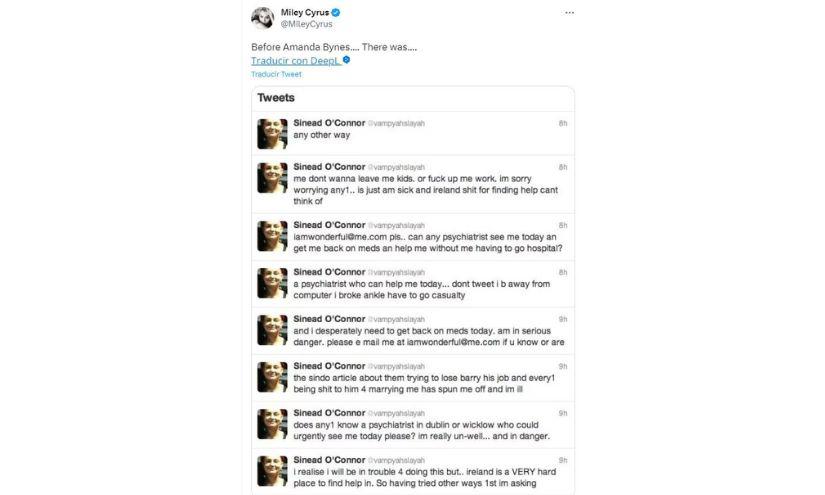Click the Tweets header in embedded image
Screen dimensions: 825x495
click(x=276, y=98)
